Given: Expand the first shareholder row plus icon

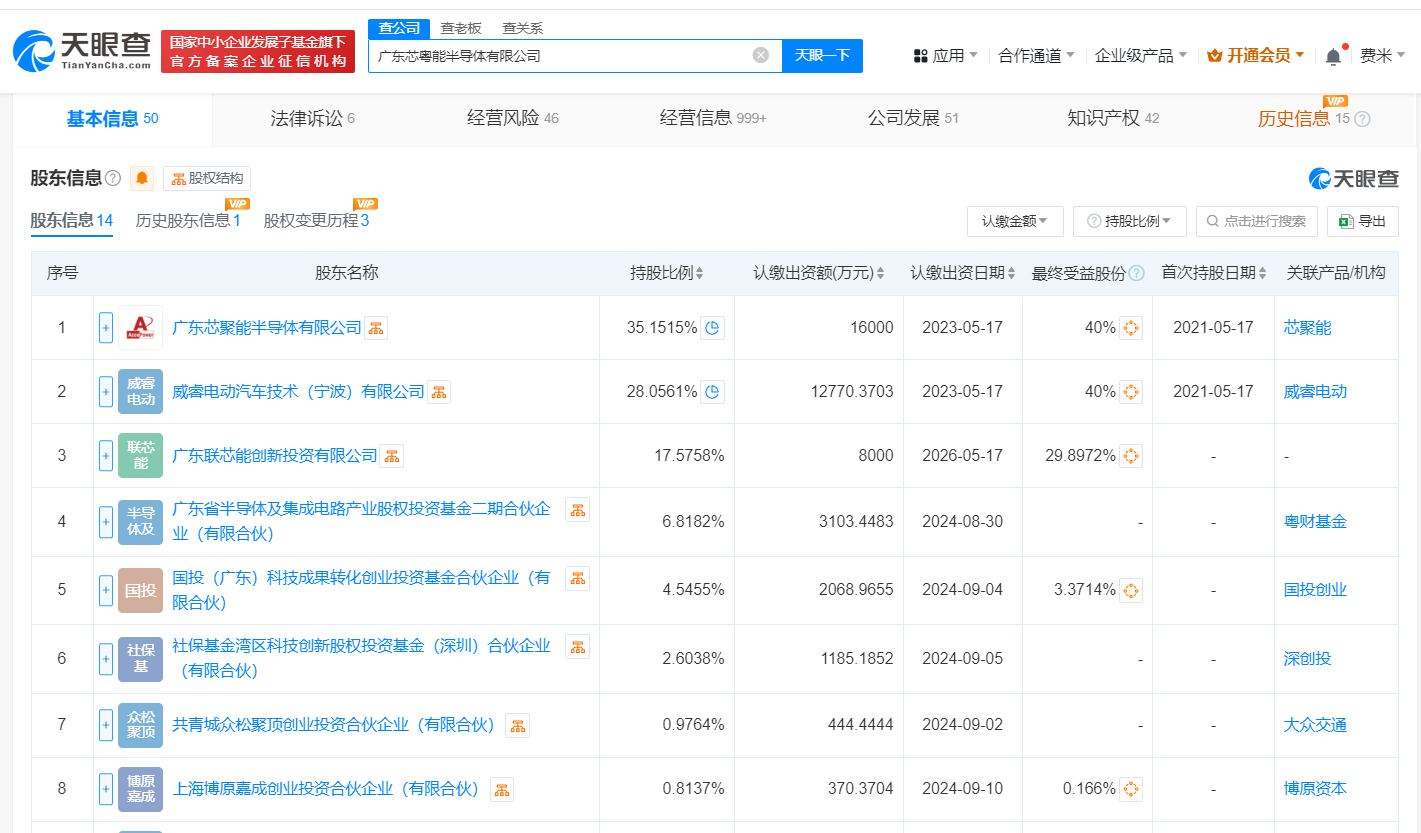Looking at the screenshot, I should click(x=106, y=327).
